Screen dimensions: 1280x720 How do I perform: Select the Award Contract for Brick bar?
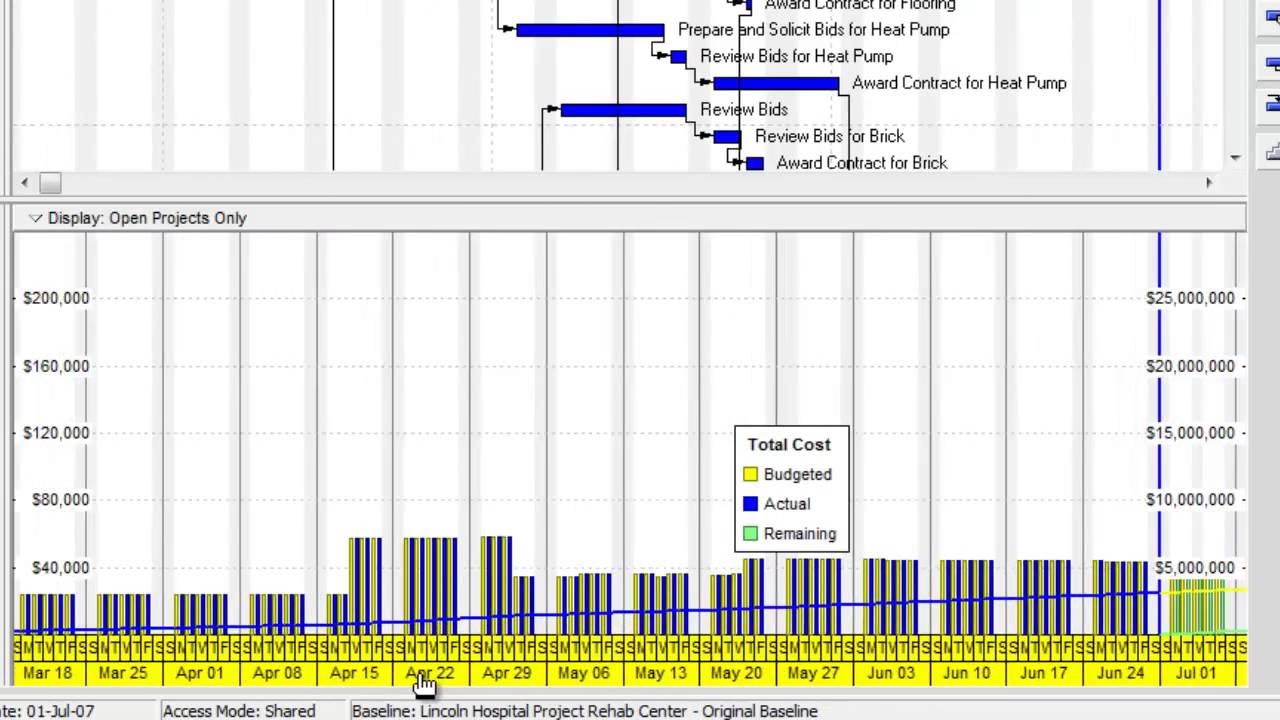tap(755, 163)
